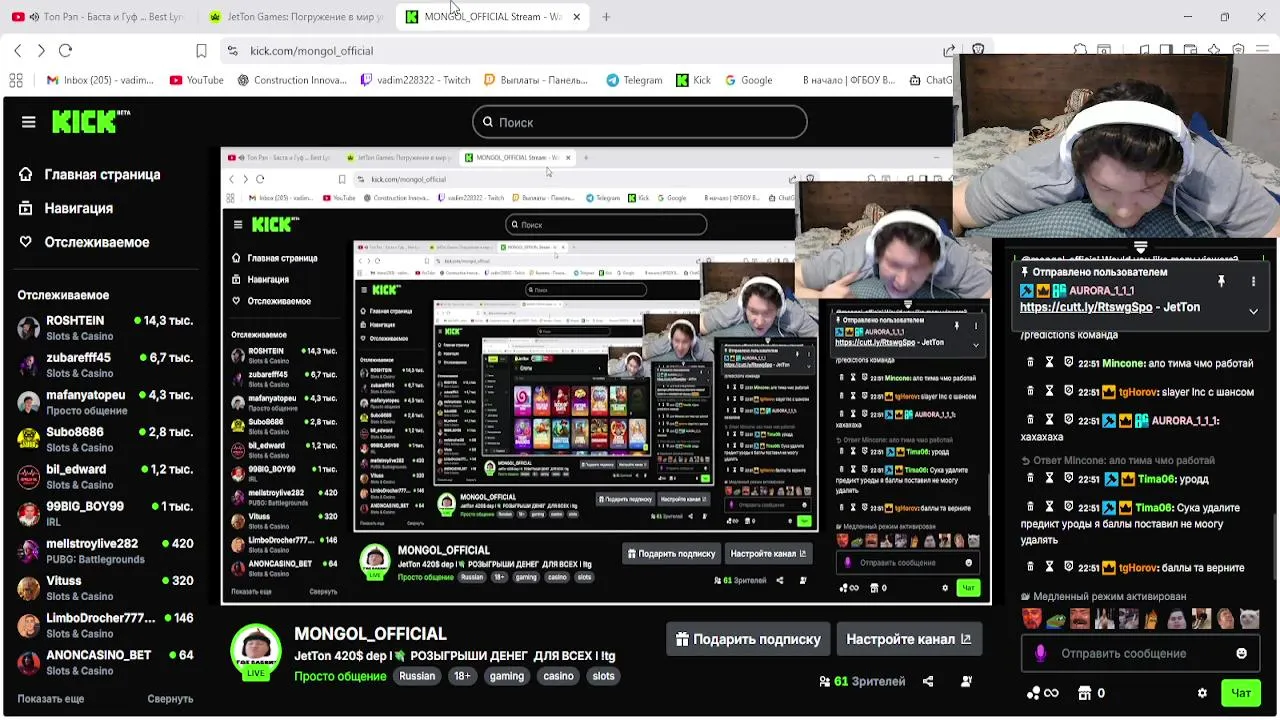1280x720 pixels.
Task: Click the purple microphone icon in chat input
Action: pos(1040,653)
